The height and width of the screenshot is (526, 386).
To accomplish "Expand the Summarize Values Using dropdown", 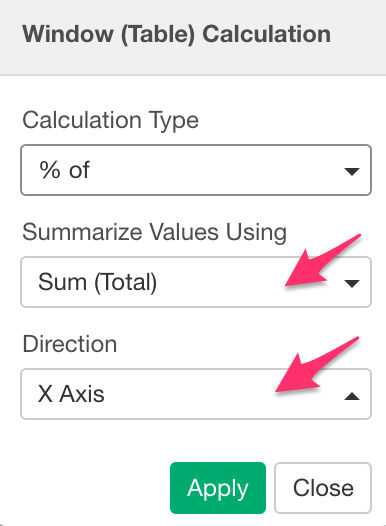I will 196,282.
